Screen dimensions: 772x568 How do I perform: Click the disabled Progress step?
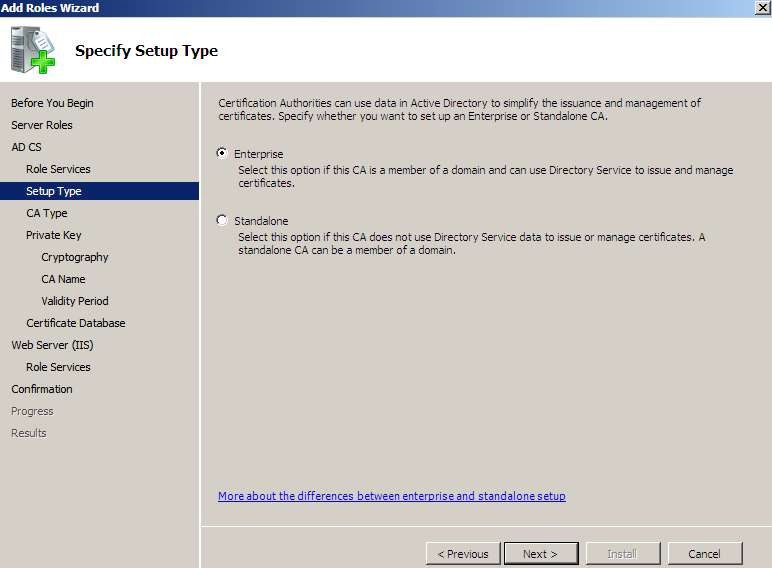32,411
